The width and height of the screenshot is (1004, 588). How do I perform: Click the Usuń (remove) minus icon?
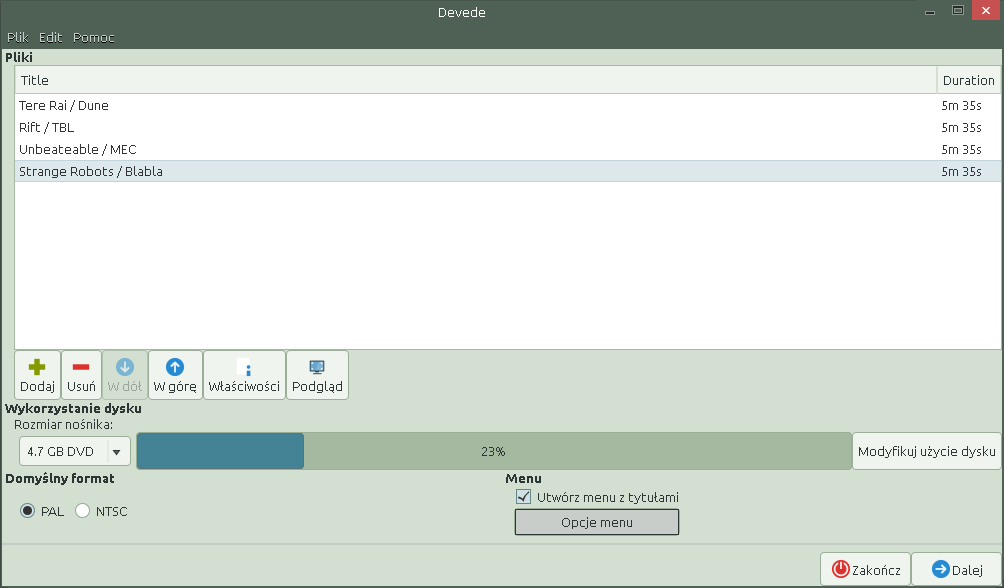click(81, 367)
